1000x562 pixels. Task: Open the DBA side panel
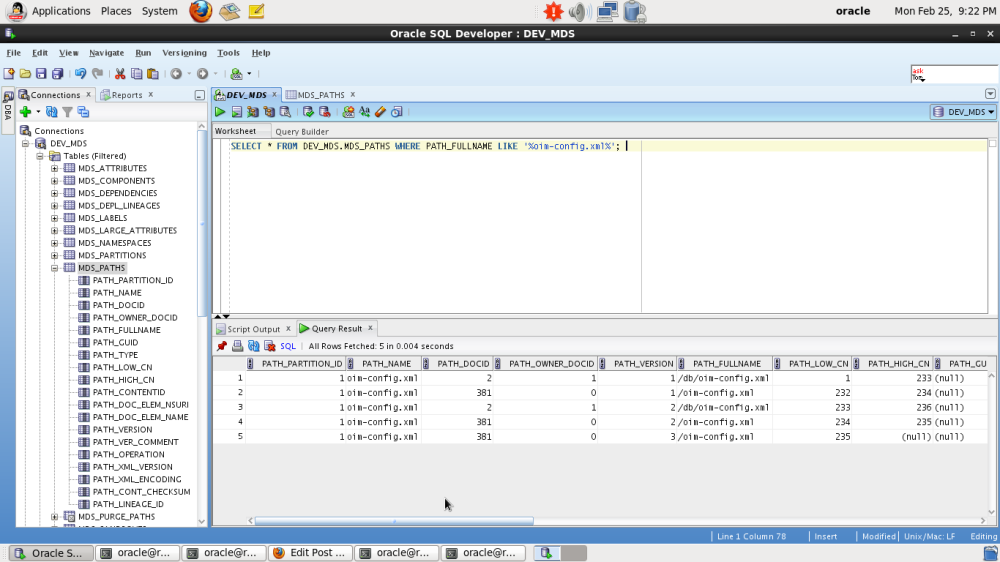[8, 110]
